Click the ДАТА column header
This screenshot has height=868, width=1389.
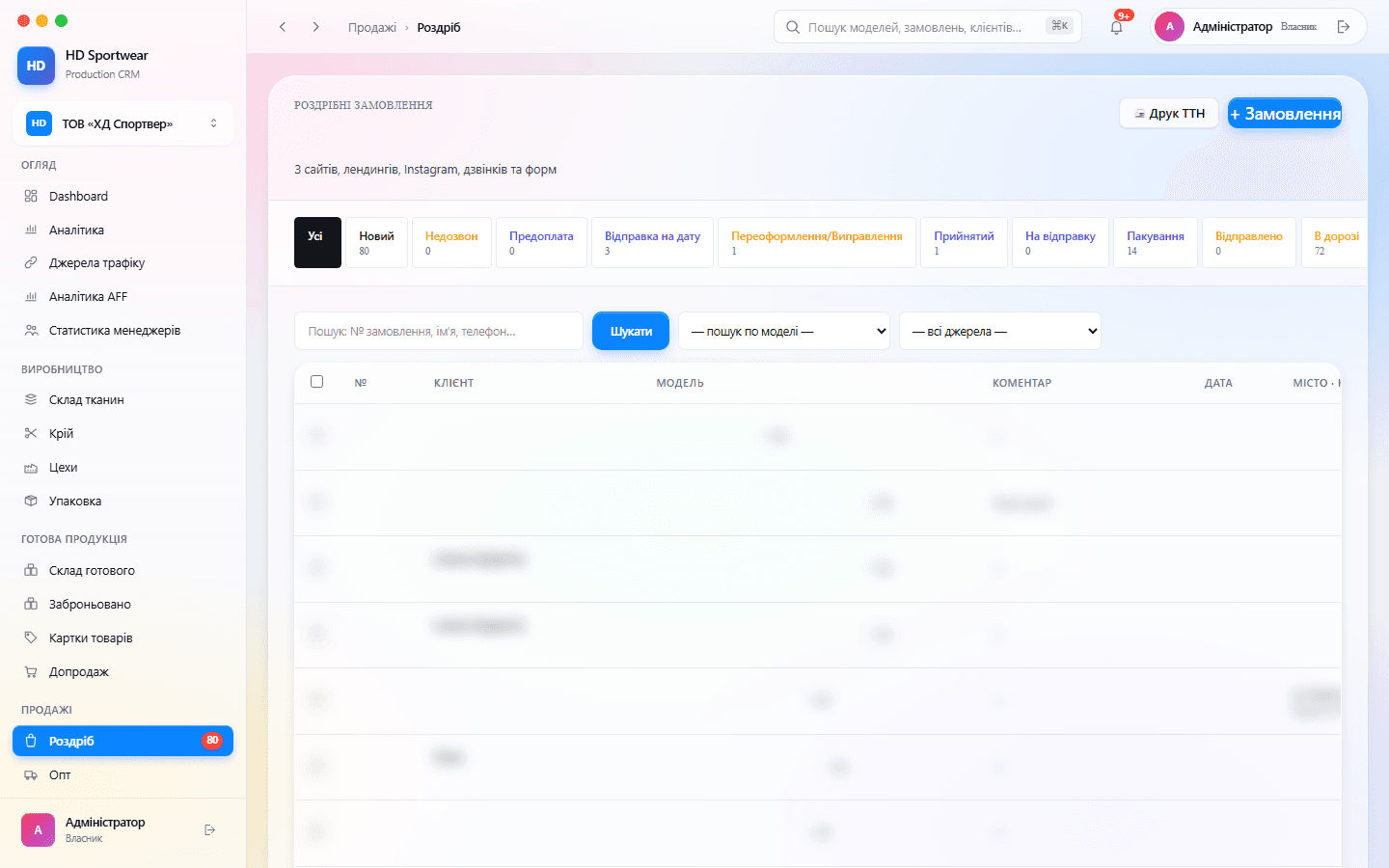click(x=1218, y=383)
